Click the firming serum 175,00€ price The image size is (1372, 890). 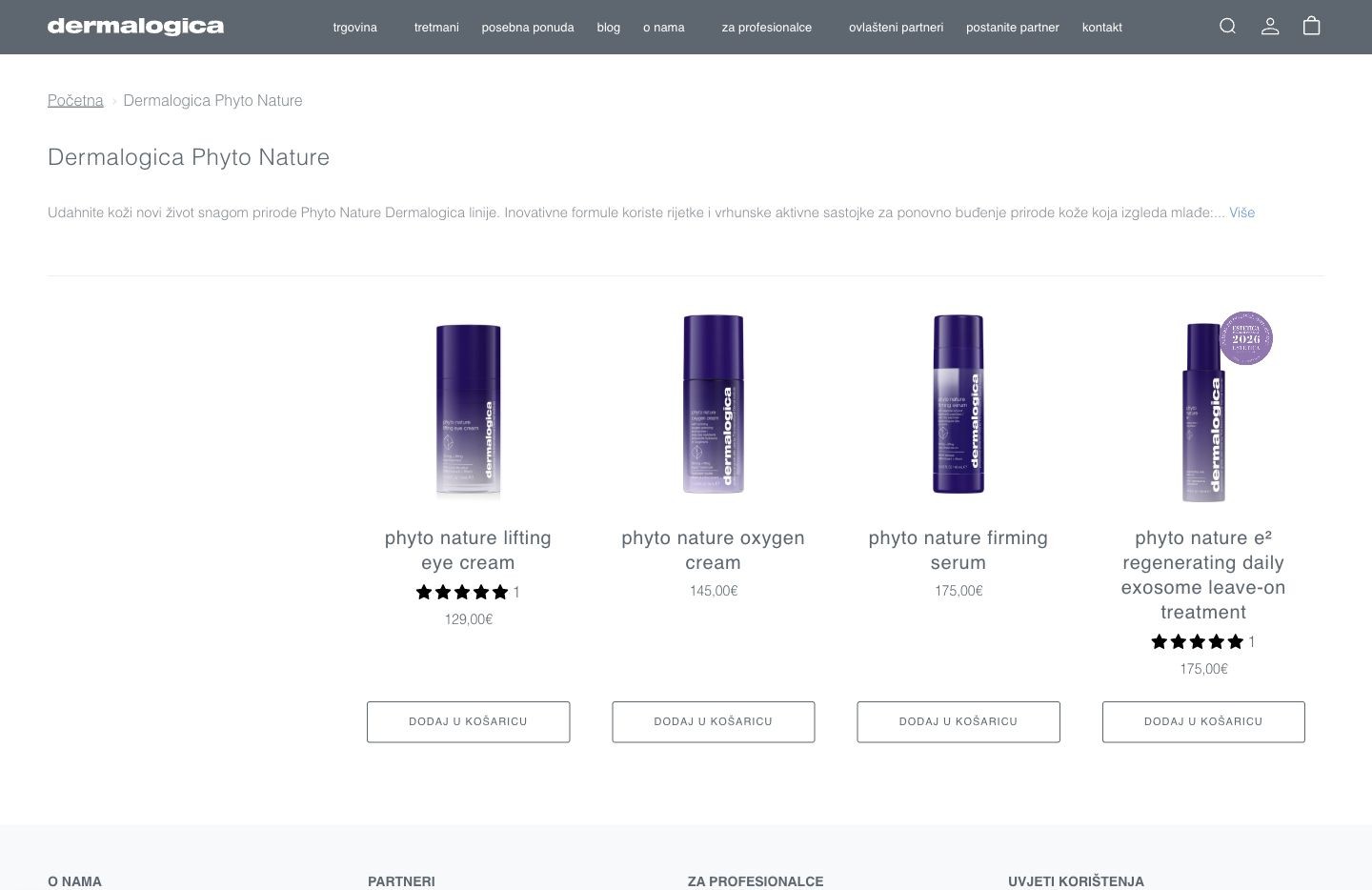958,591
